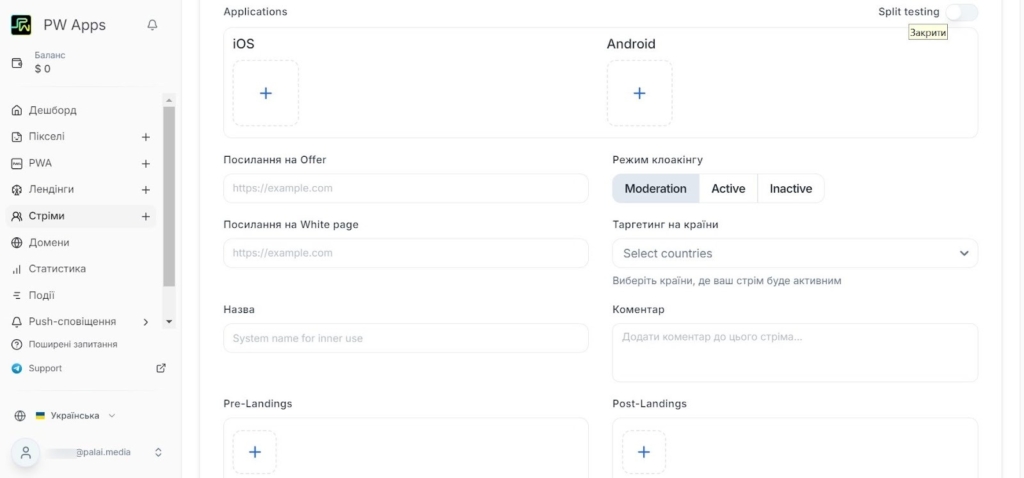The width and height of the screenshot is (1024, 478).
Task: Click the Домени globe icon
Action: coord(17,243)
